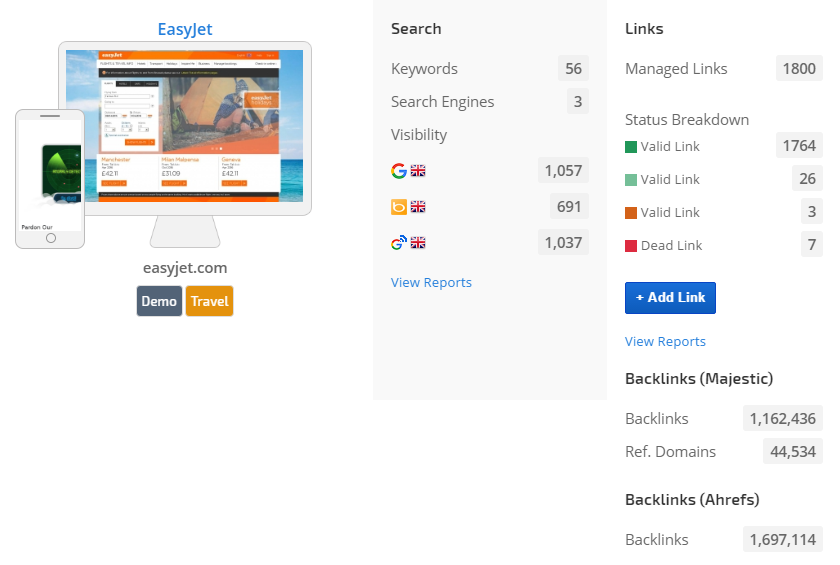
Task: Open the EasyJet project title link
Action: click(x=185, y=29)
